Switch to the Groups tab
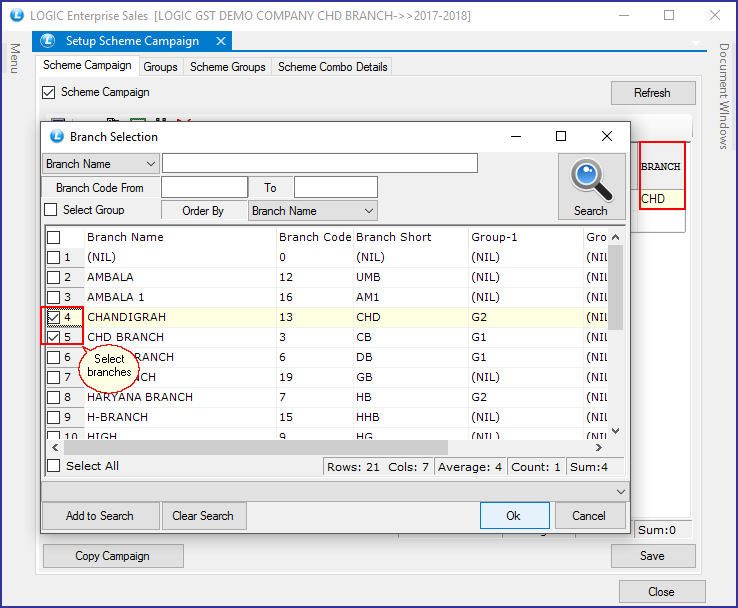Image resolution: width=738 pixels, height=608 pixels. tap(160, 67)
